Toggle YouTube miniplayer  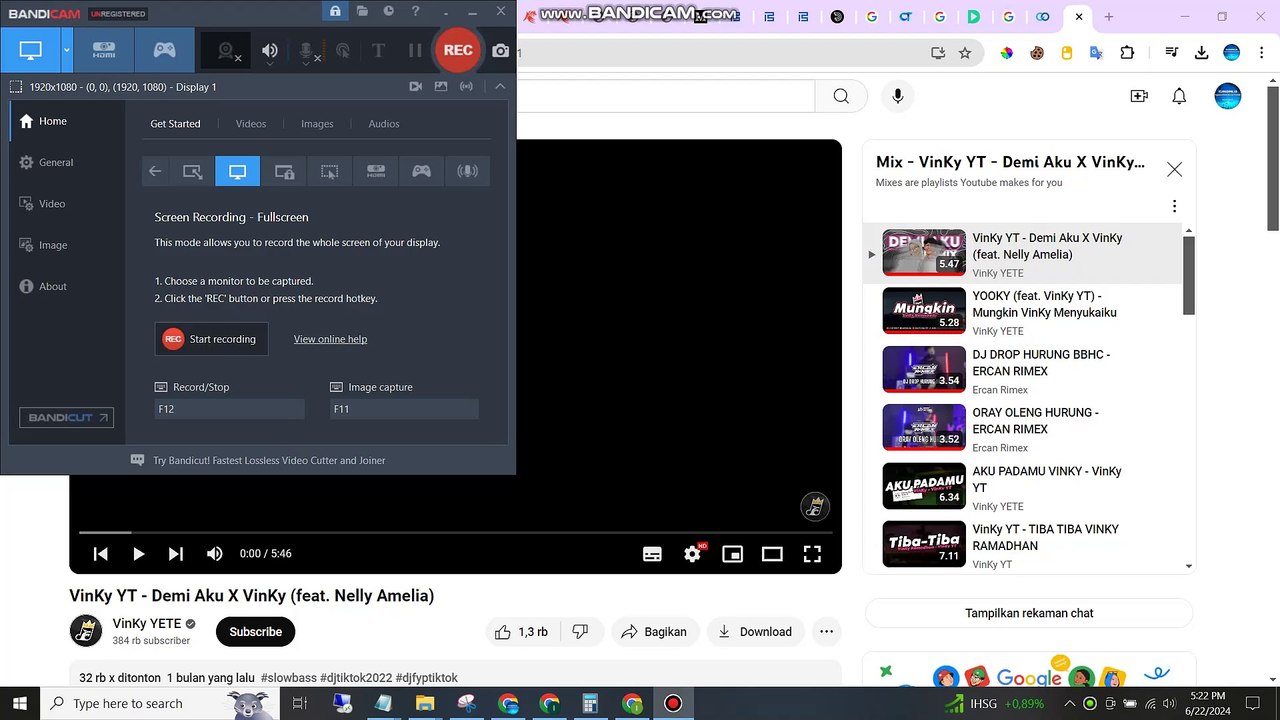(x=732, y=554)
